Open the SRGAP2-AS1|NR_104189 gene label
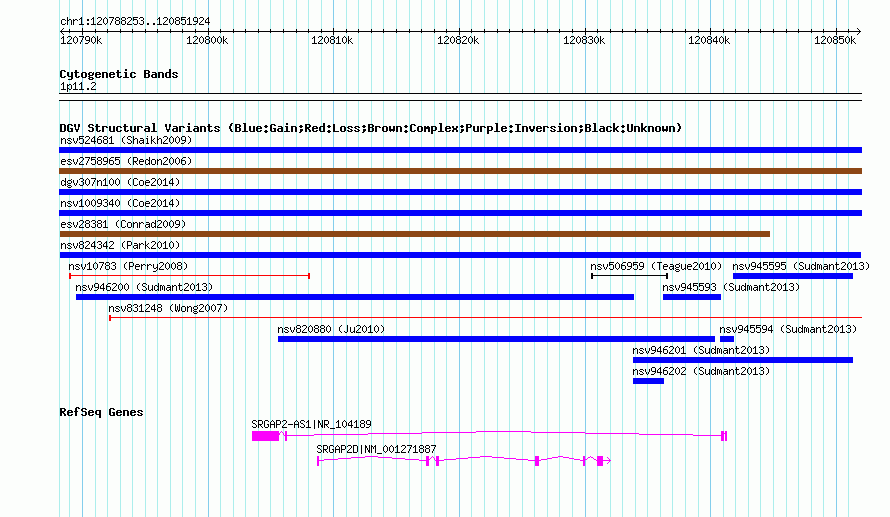 tap(311, 424)
